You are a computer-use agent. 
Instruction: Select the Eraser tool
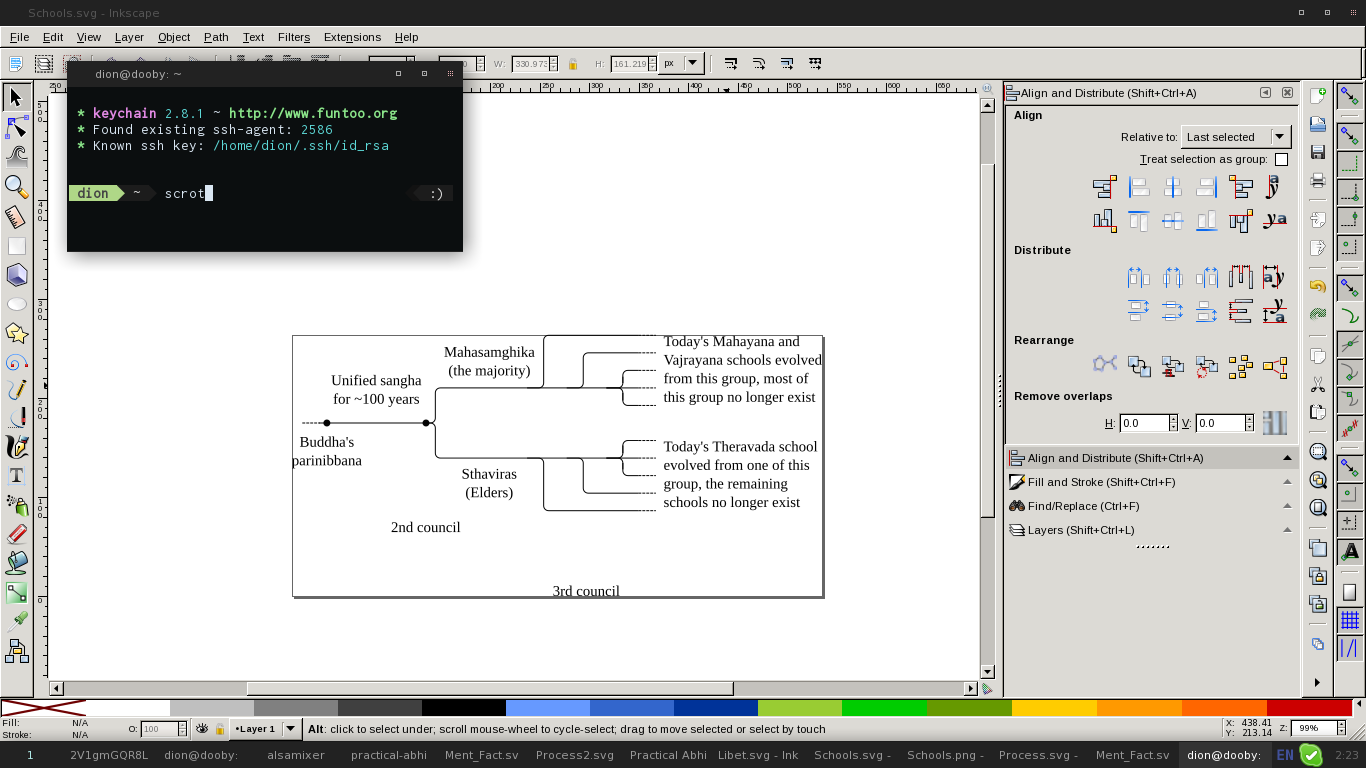pos(16,534)
